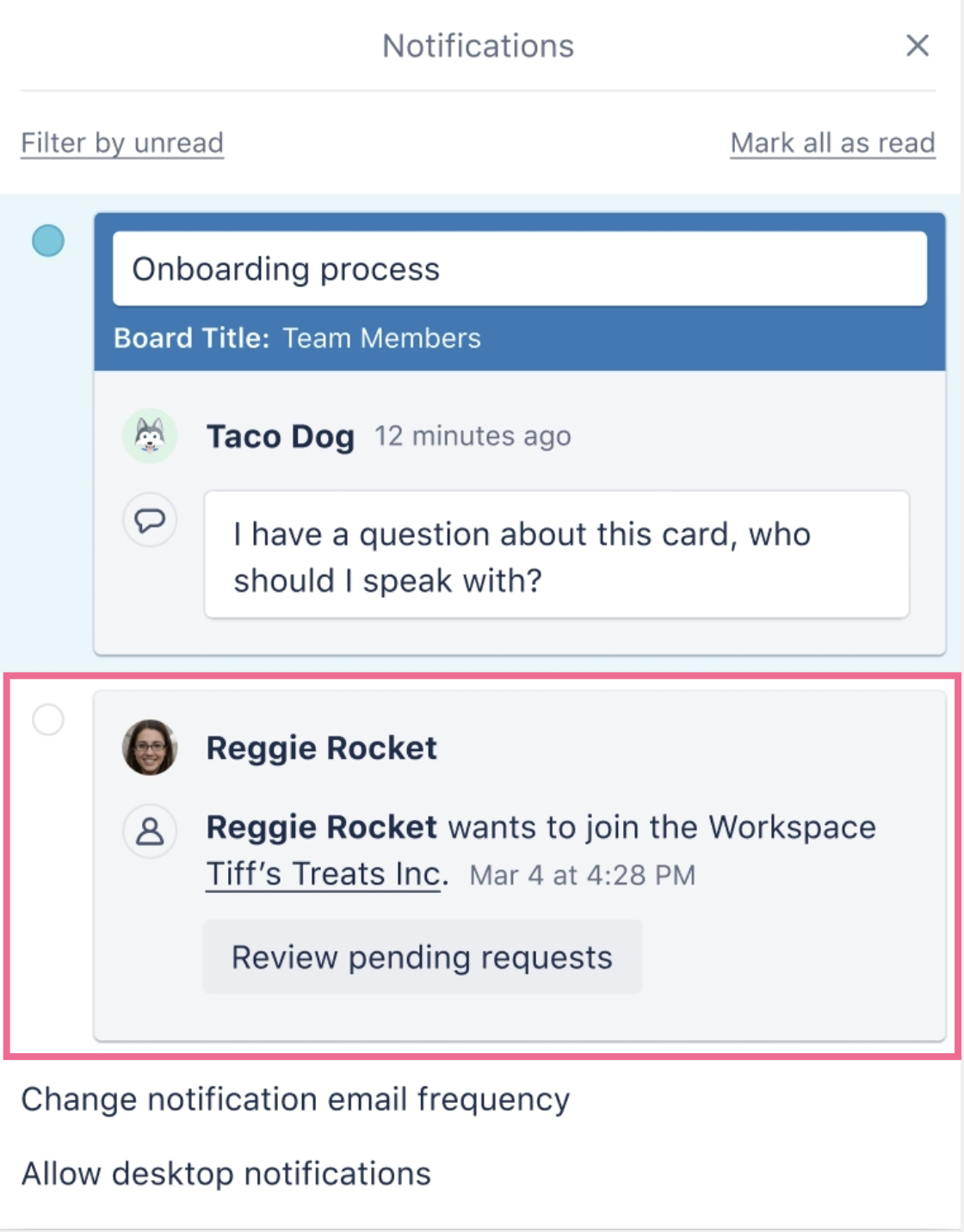964x1232 pixels.
Task: Close the Notifications panel
Action: 918,46
